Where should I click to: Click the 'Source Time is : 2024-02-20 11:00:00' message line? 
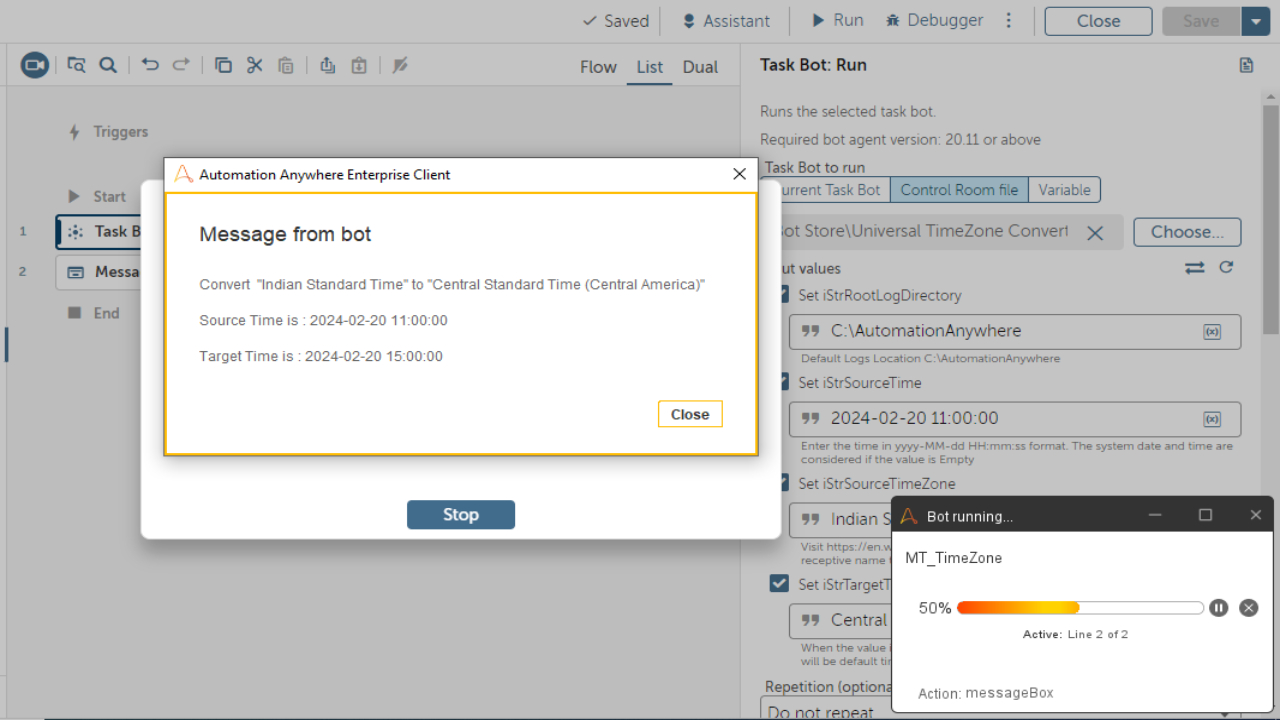click(323, 321)
